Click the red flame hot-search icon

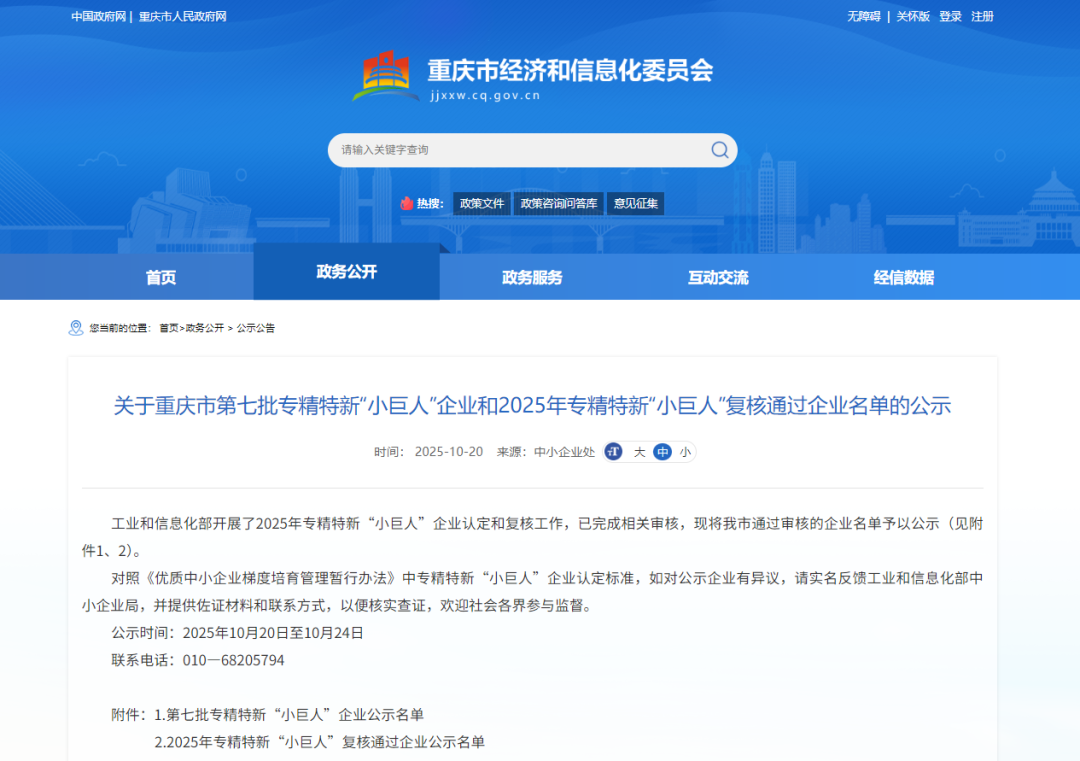[x=407, y=203]
